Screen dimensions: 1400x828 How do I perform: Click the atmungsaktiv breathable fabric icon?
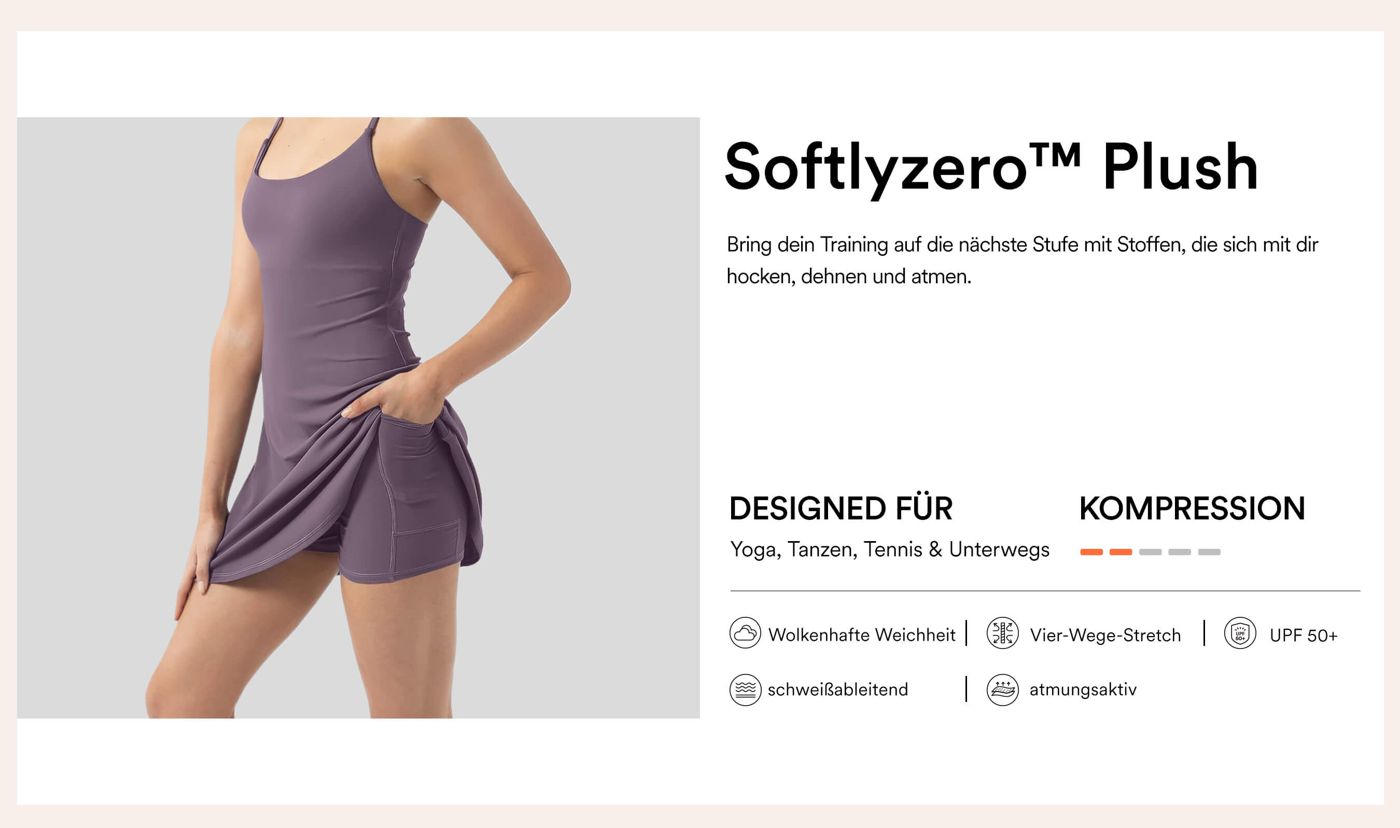(1002, 689)
